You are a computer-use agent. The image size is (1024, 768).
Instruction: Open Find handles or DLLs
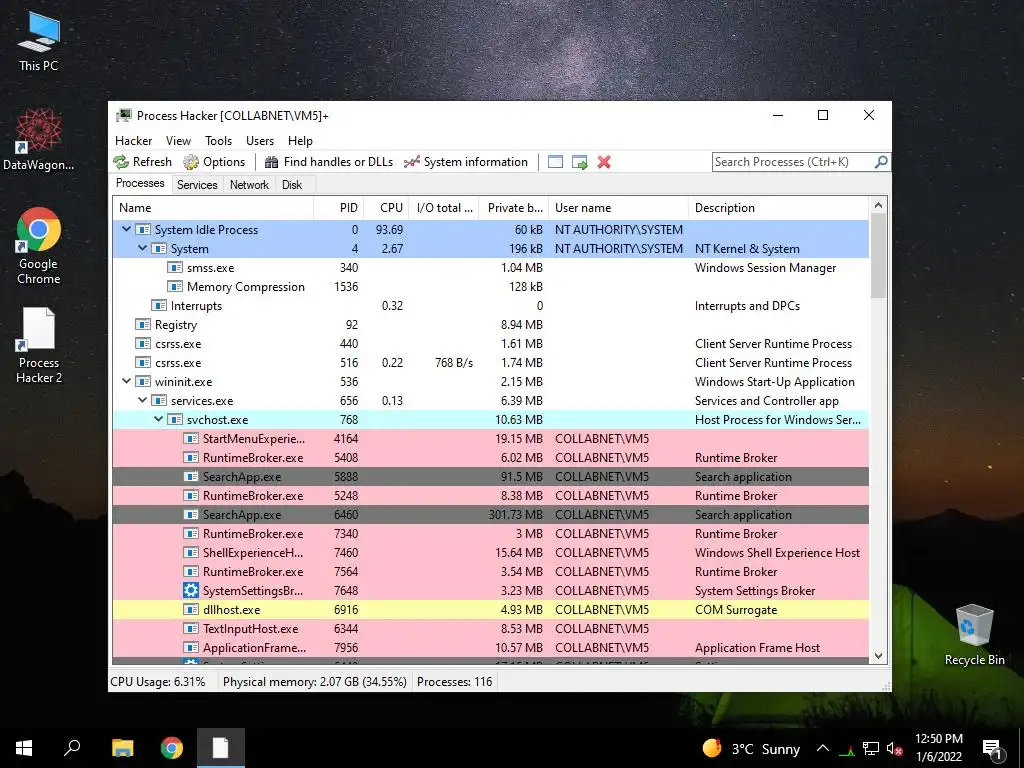[x=328, y=162]
